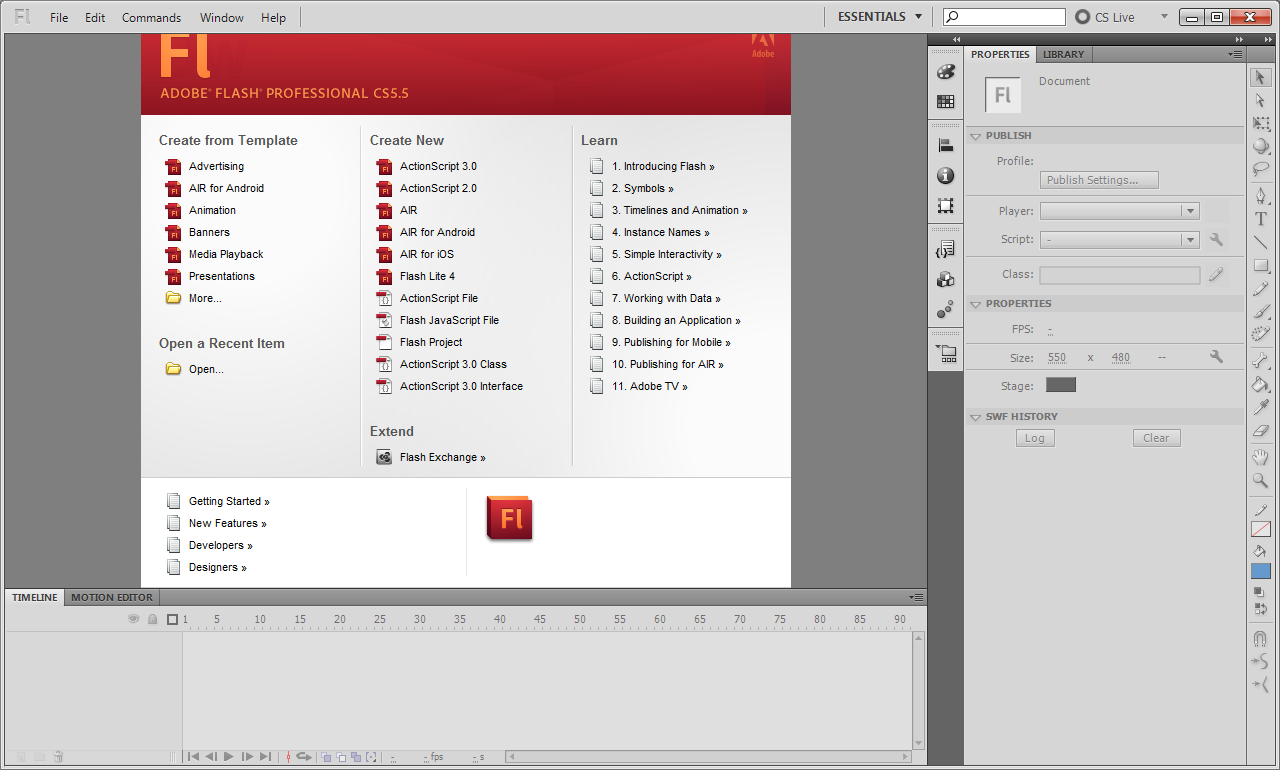Click the timeline horizontal scrollbar

pos(706,757)
